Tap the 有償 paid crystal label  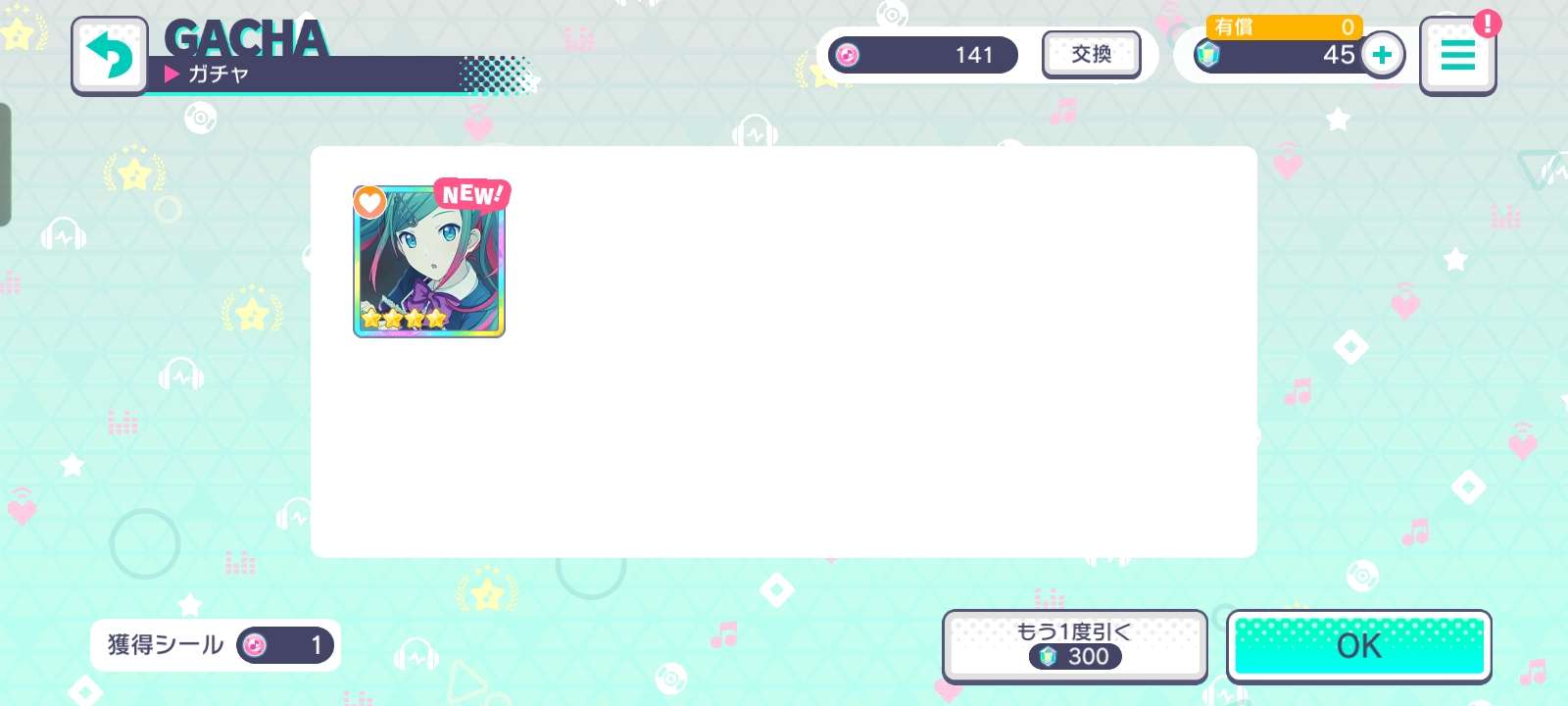[x=1234, y=27]
